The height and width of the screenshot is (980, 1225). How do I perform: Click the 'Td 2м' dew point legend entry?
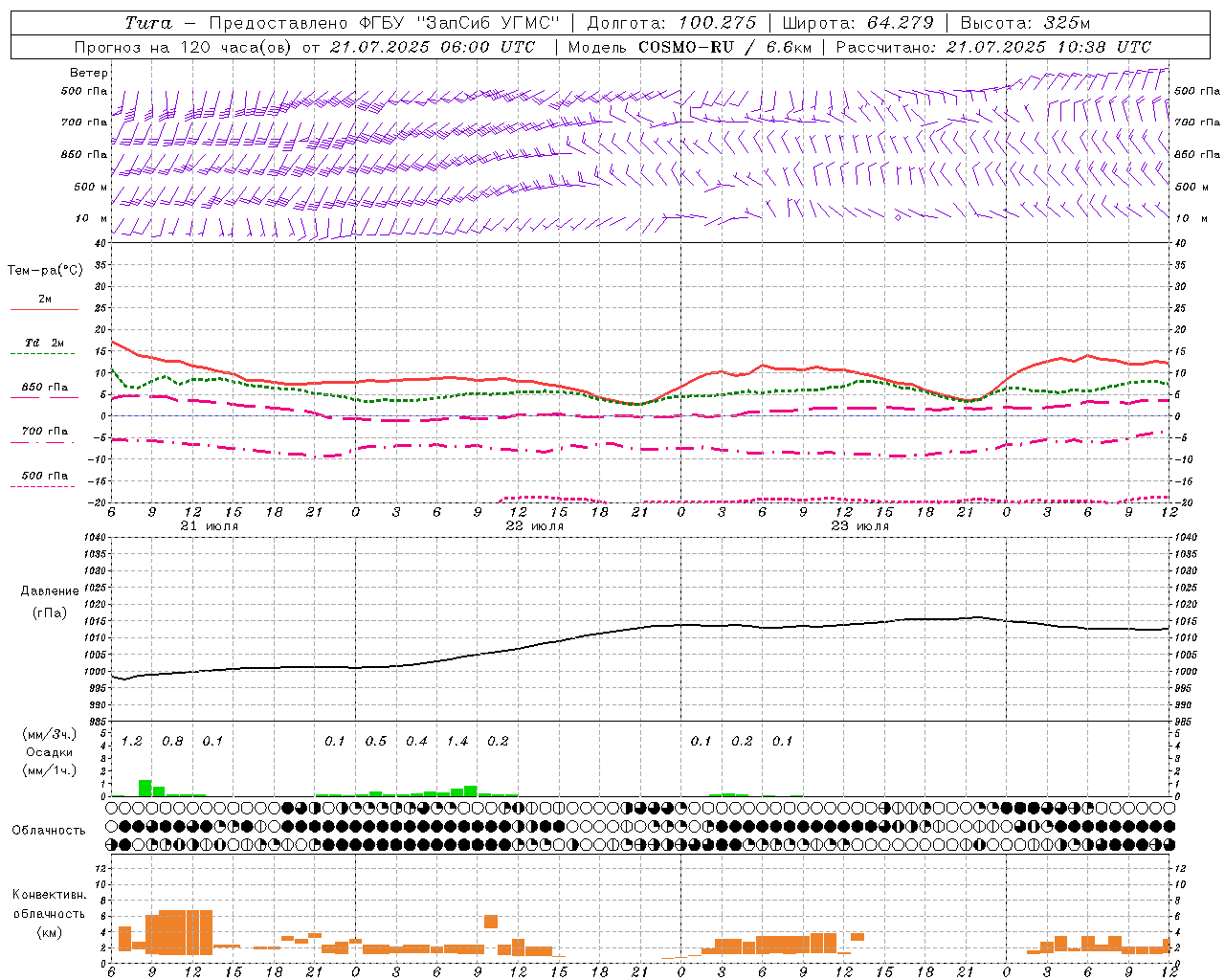tap(45, 343)
